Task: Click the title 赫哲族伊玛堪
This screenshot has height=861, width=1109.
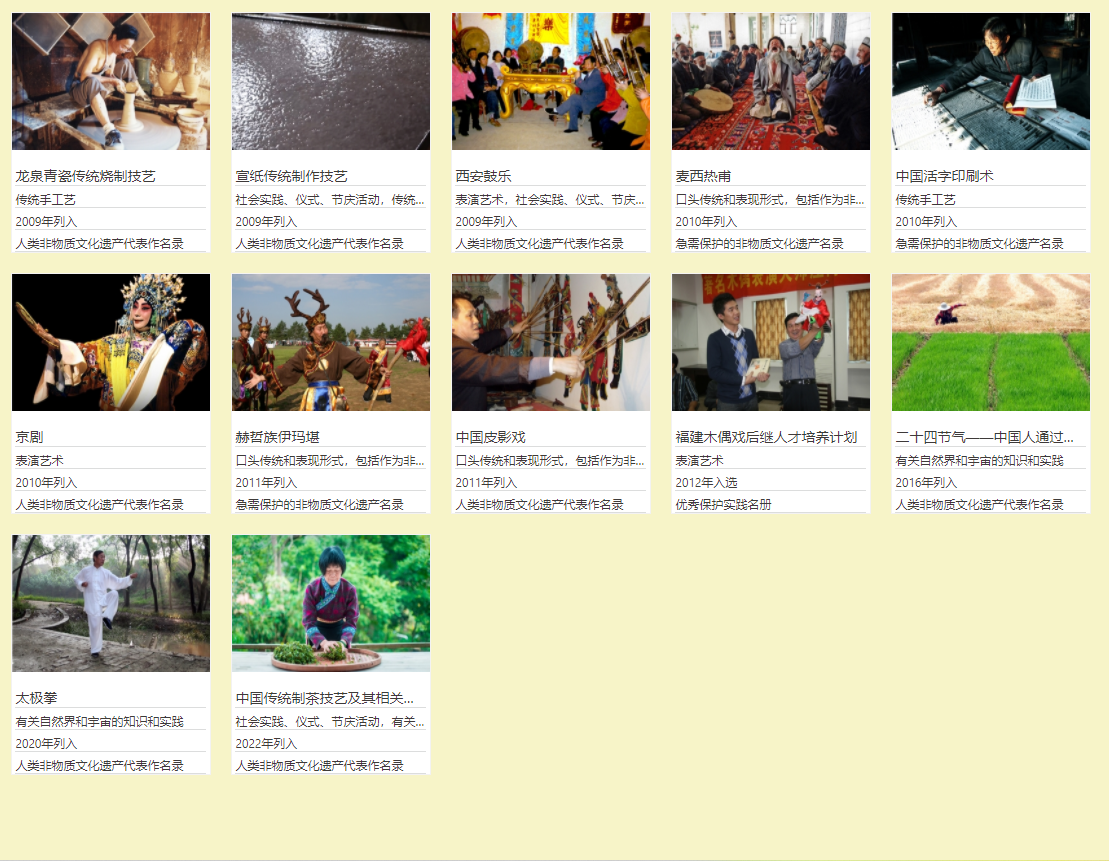Action: click(278, 437)
